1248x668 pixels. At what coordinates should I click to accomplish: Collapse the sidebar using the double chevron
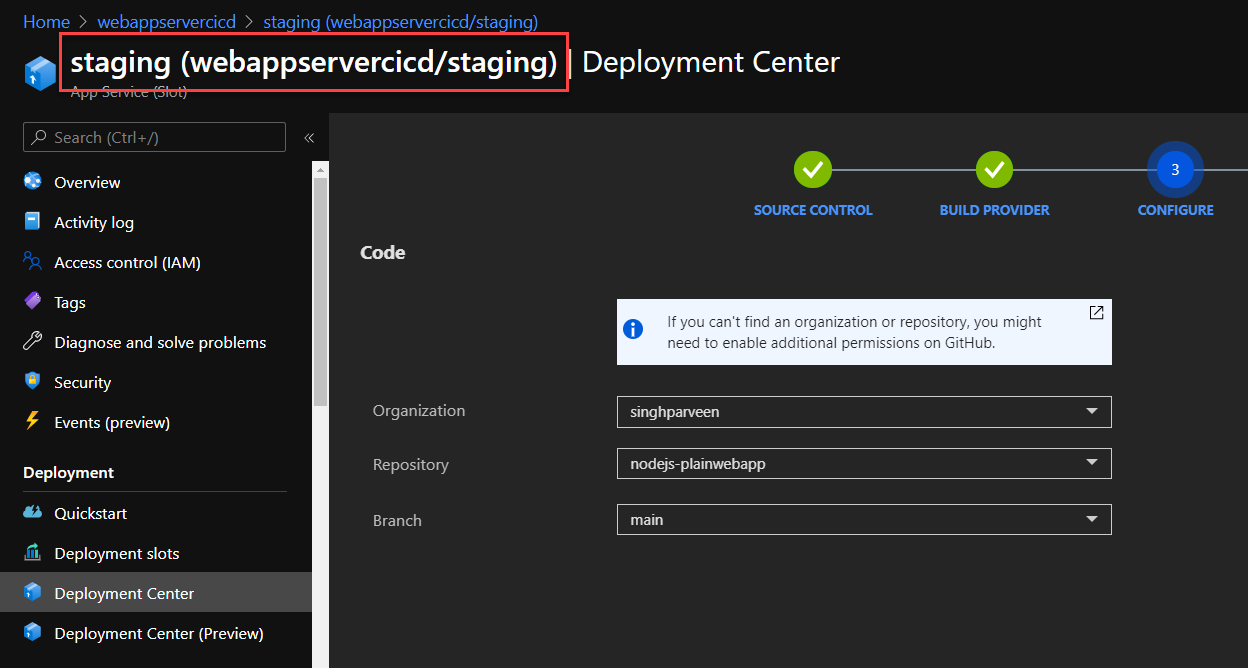click(x=309, y=138)
